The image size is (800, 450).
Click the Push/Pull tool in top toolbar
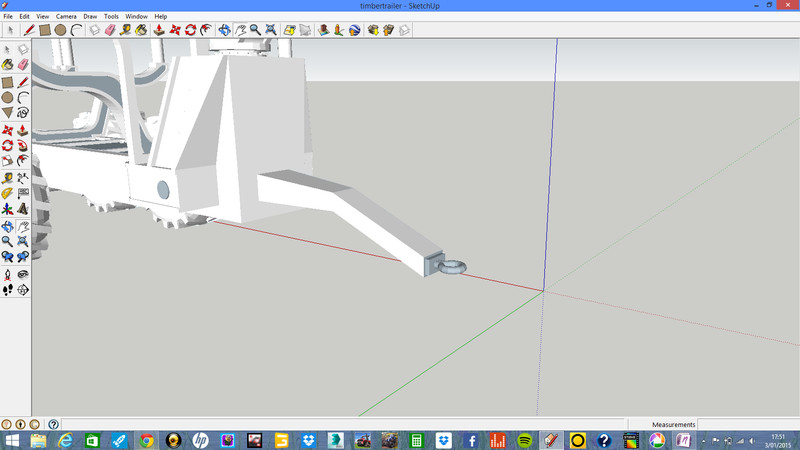click(x=159, y=30)
